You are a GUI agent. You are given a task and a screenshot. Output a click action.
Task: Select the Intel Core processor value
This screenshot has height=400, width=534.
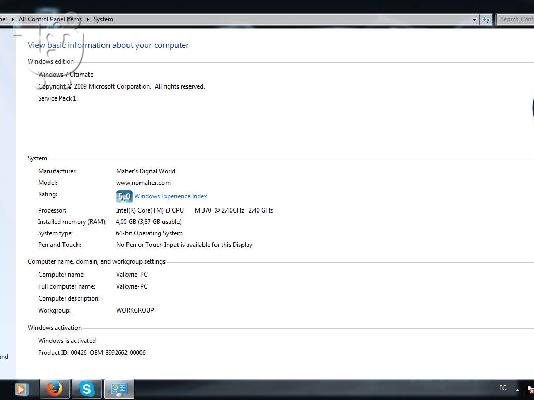tap(194, 210)
